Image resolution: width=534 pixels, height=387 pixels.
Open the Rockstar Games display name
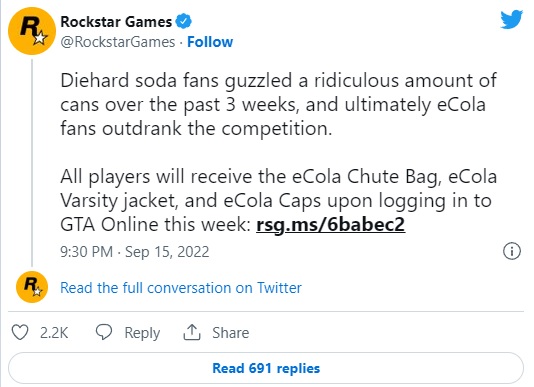click(x=116, y=22)
